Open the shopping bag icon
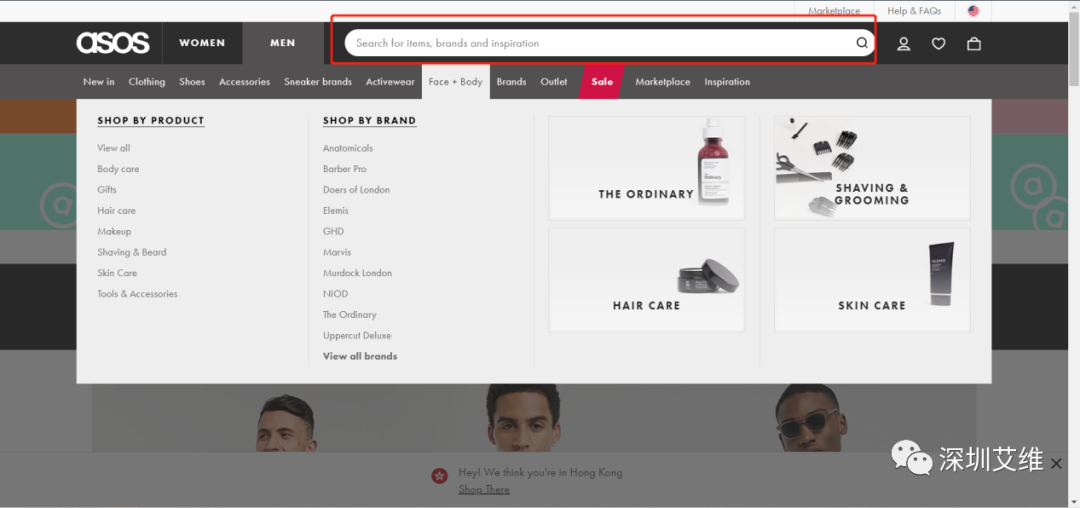 [973, 43]
